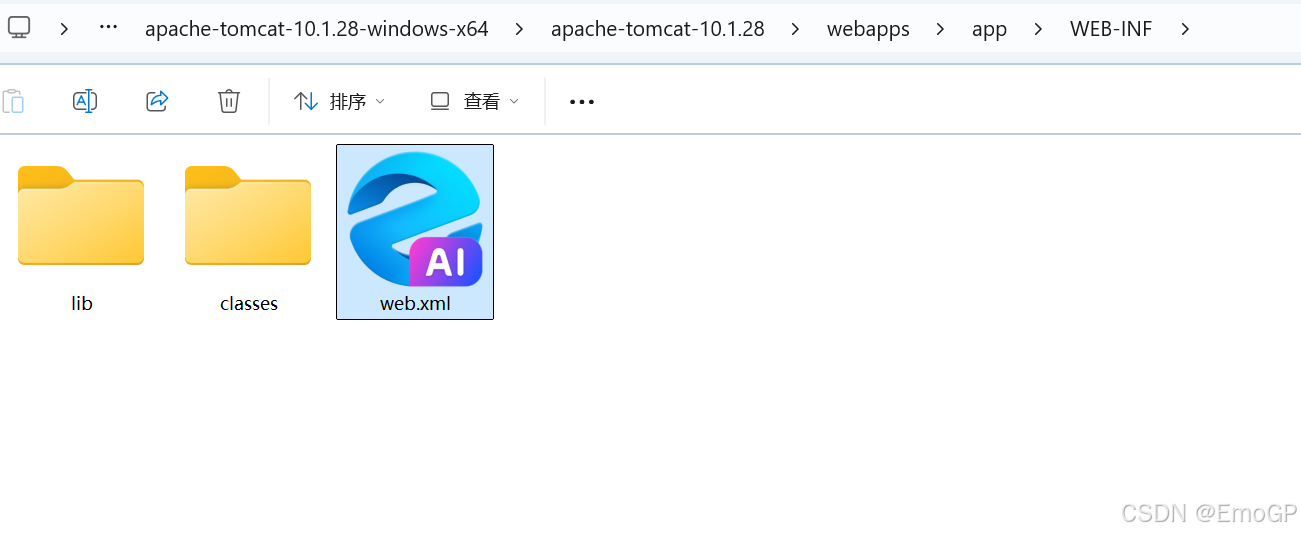1301x535 pixels.
Task: Expand chevron after apache-tomcat-10.1.28 segment
Action: pos(795,29)
